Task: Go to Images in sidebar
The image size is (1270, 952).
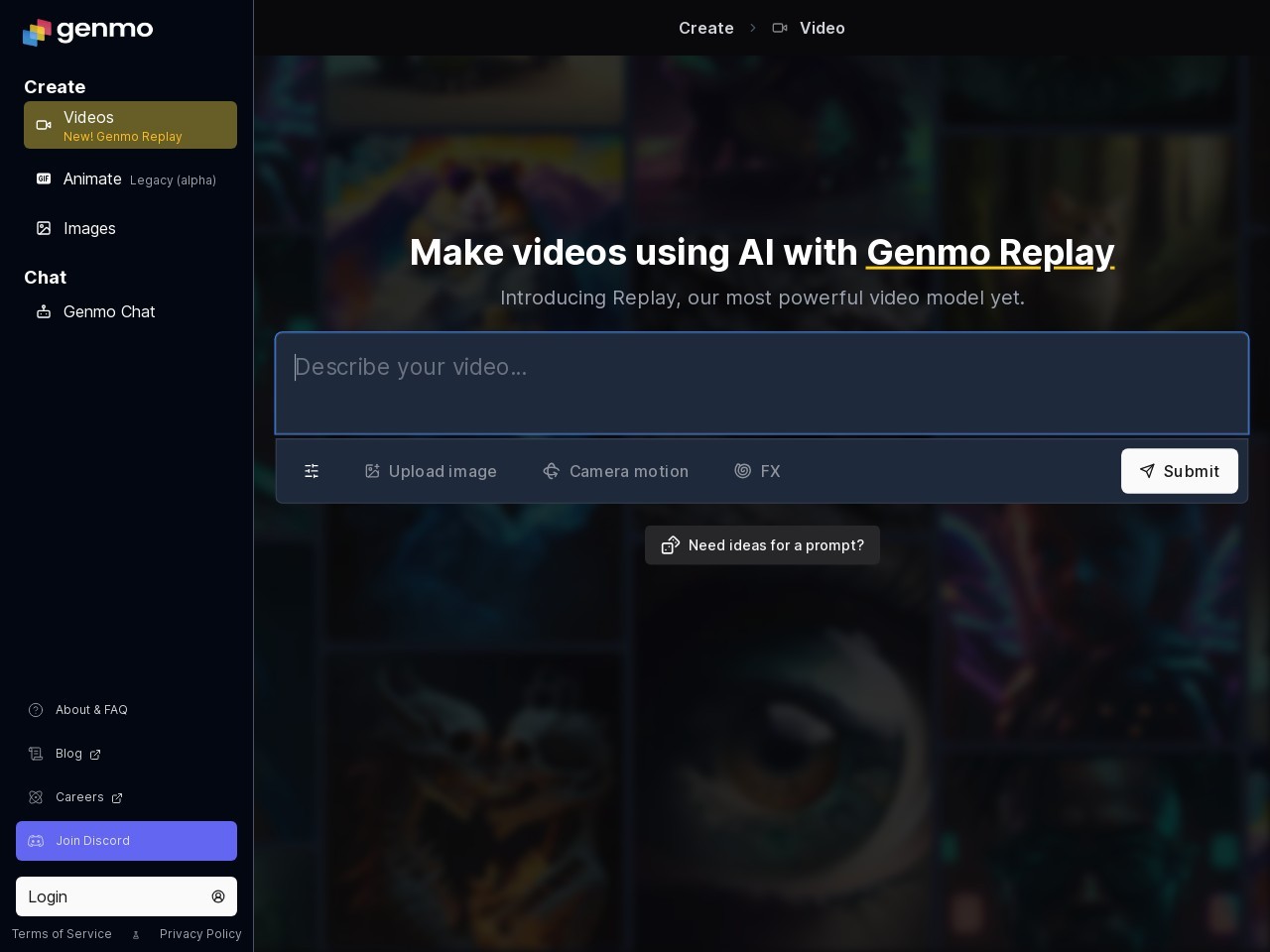Action: (89, 228)
